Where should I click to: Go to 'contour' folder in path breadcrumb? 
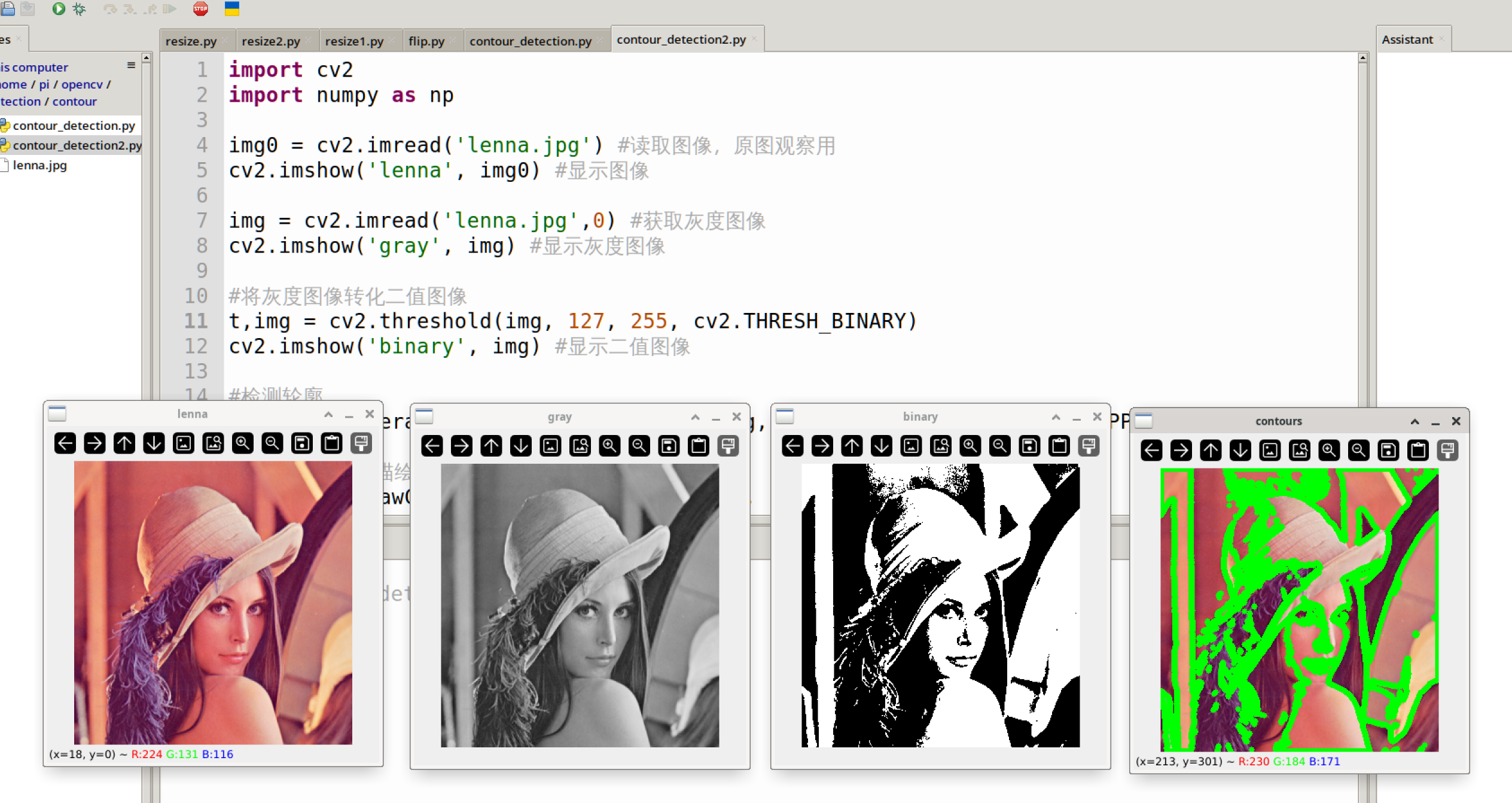pyautogui.click(x=74, y=101)
